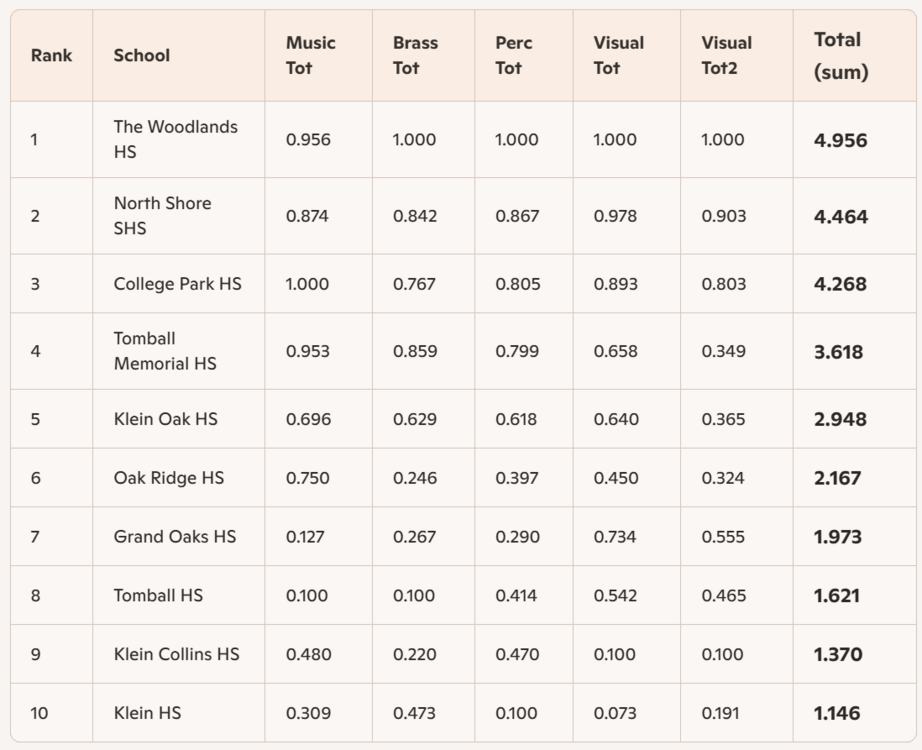Click total value 1.146 for Klein HS
This screenshot has width=922, height=750.
[838, 714]
